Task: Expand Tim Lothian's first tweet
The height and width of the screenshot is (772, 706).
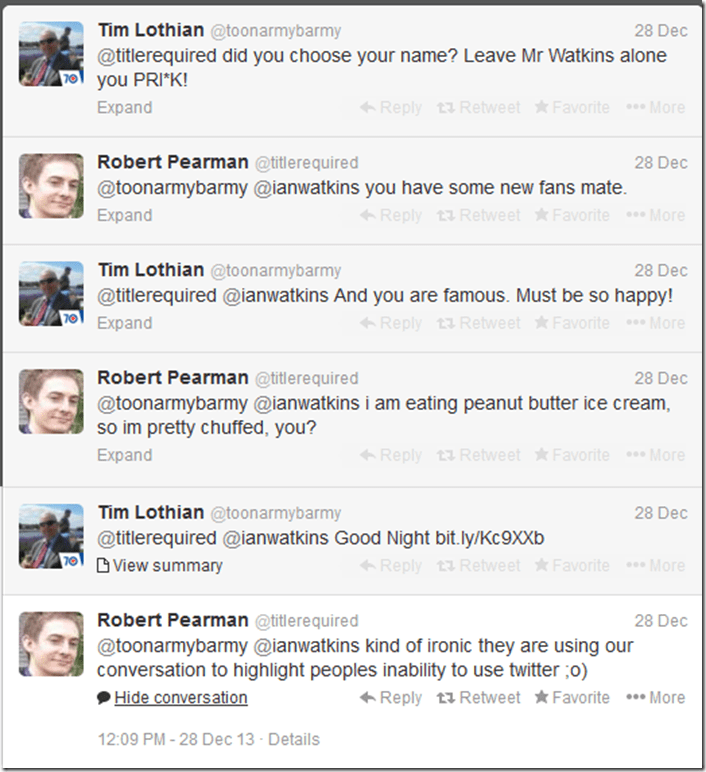Action: (x=124, y=107)
